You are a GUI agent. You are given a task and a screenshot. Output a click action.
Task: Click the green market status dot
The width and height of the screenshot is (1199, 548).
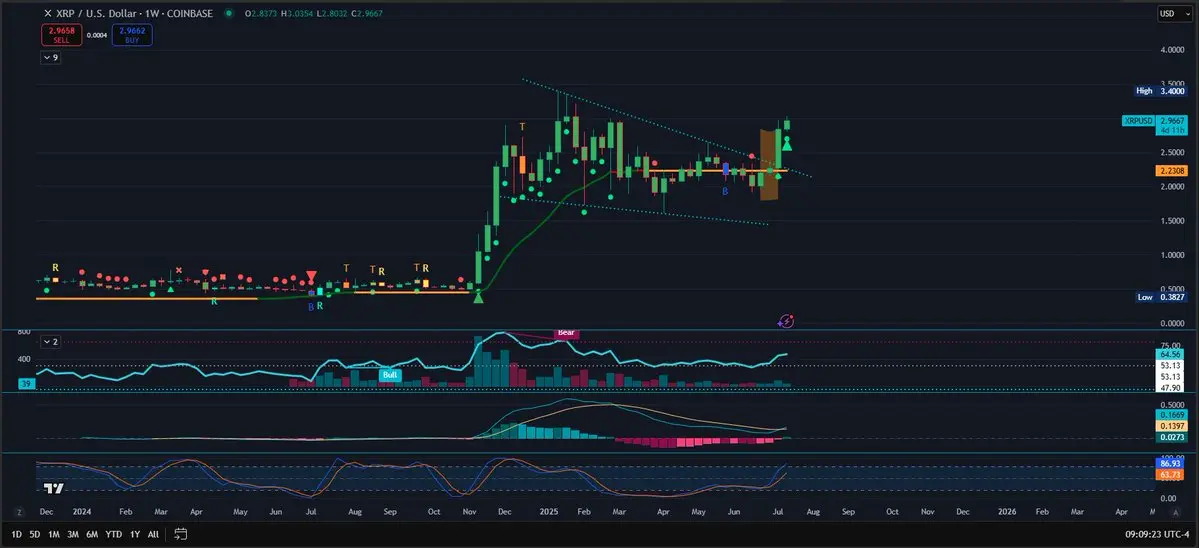[x=229, y=13]
